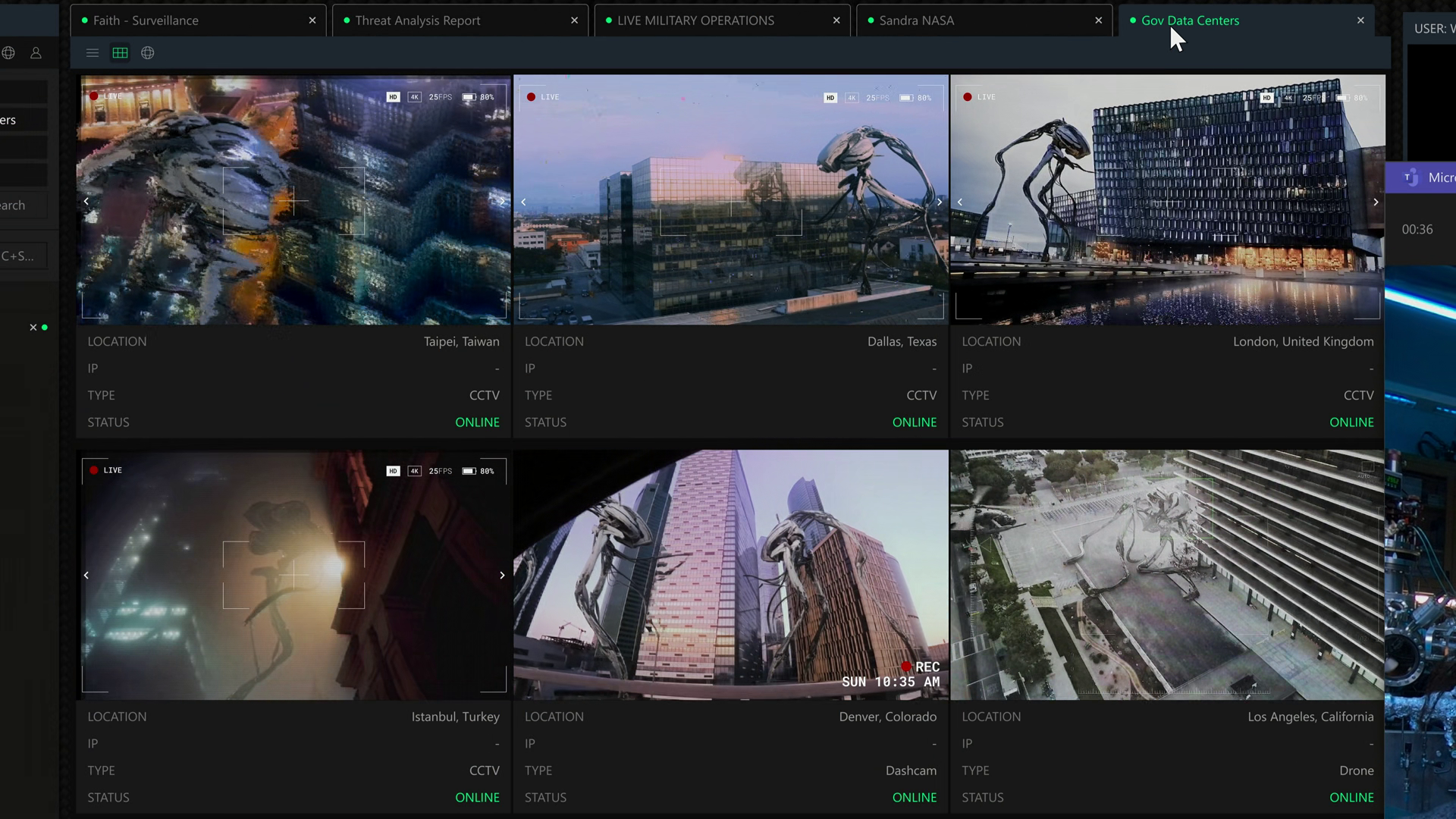This screenshot has width=1456, height=819.
Task: Select the LIVE MILITARY OPERATIONS tab
Action: pos(722,20)
